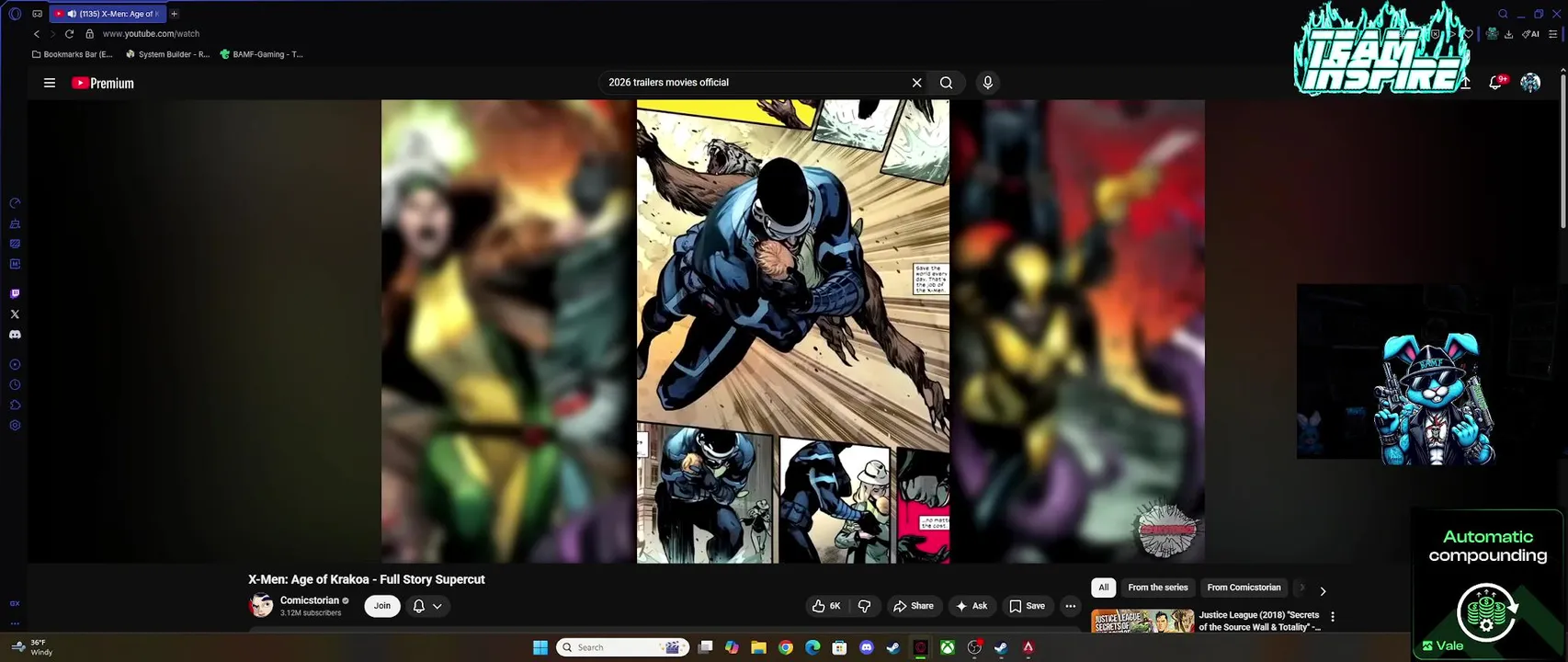1568x662 pixels.
Task: Like the video (6K thumbs up)
Action: 826,606
